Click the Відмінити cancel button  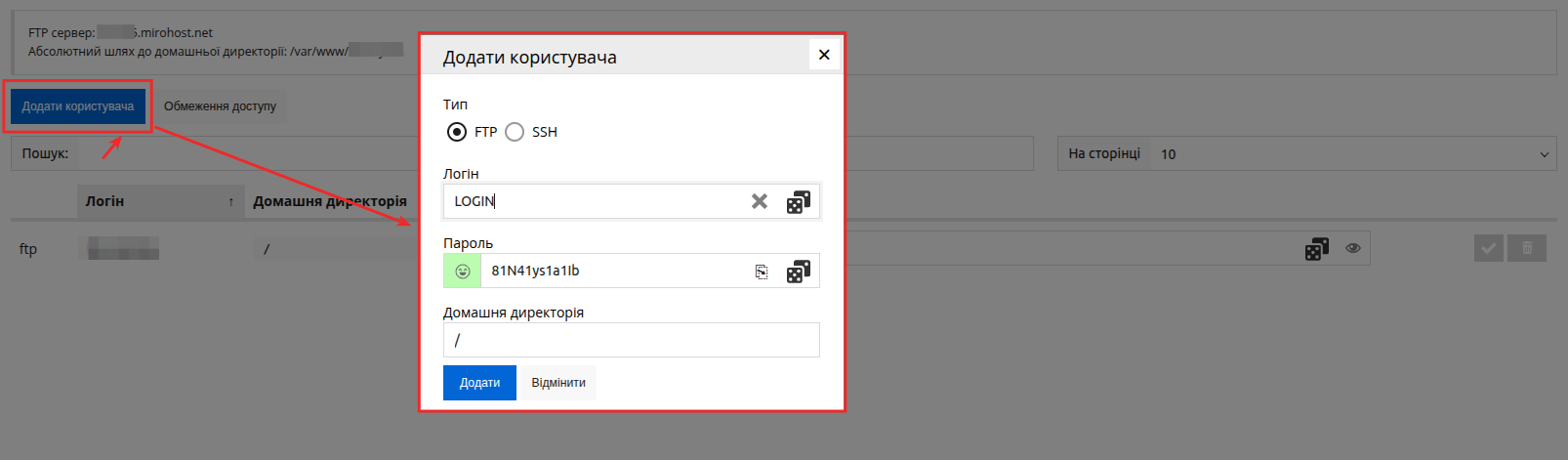558,383
